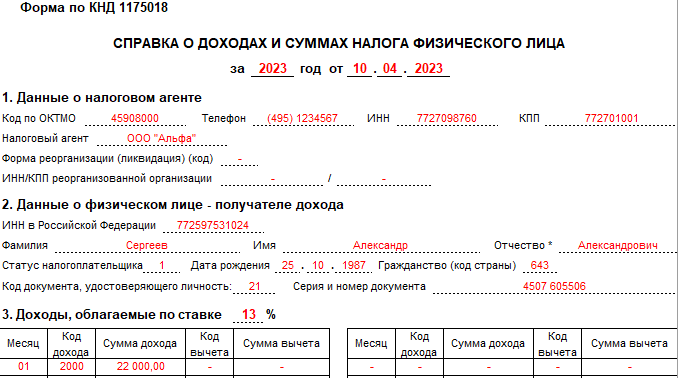
Task: Click tax rate value 13
Action: click(x=249, y=314)
